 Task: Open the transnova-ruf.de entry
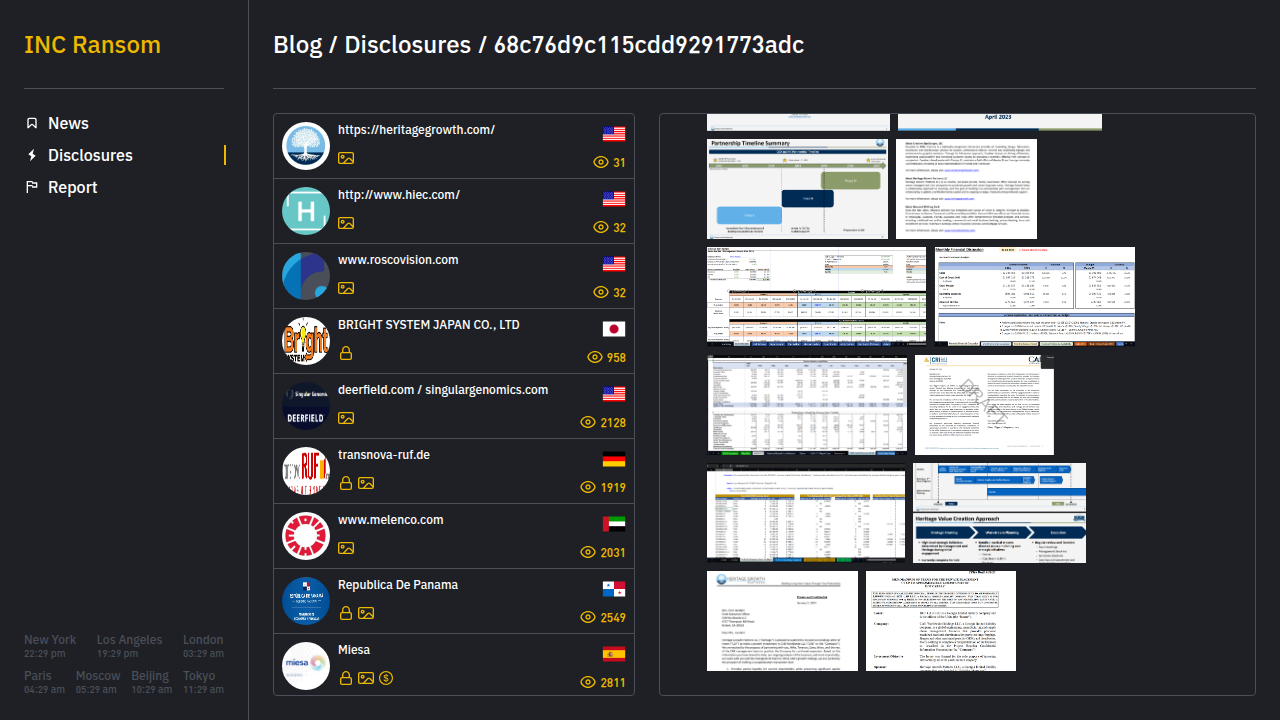454,472
